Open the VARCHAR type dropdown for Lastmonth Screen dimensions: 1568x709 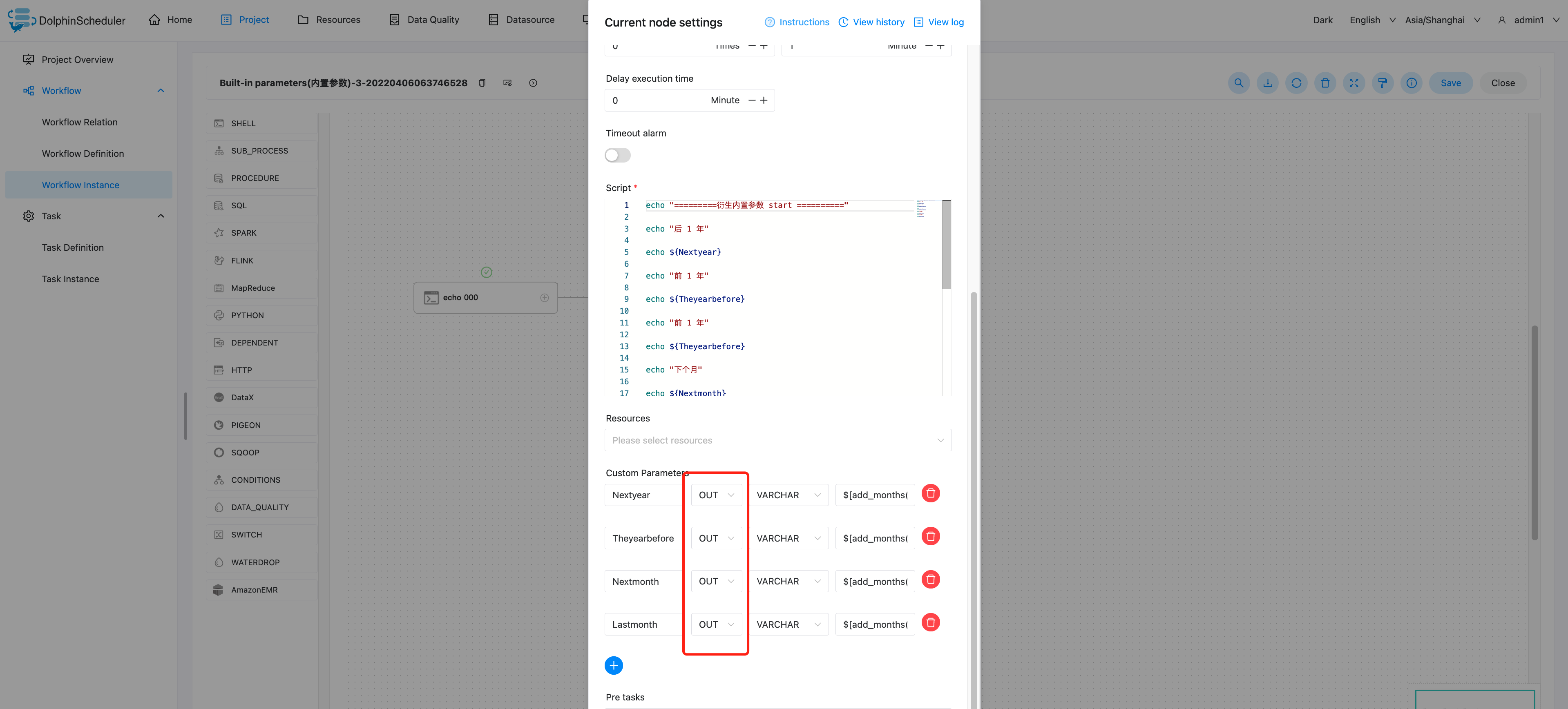click(x=789, y=624)
